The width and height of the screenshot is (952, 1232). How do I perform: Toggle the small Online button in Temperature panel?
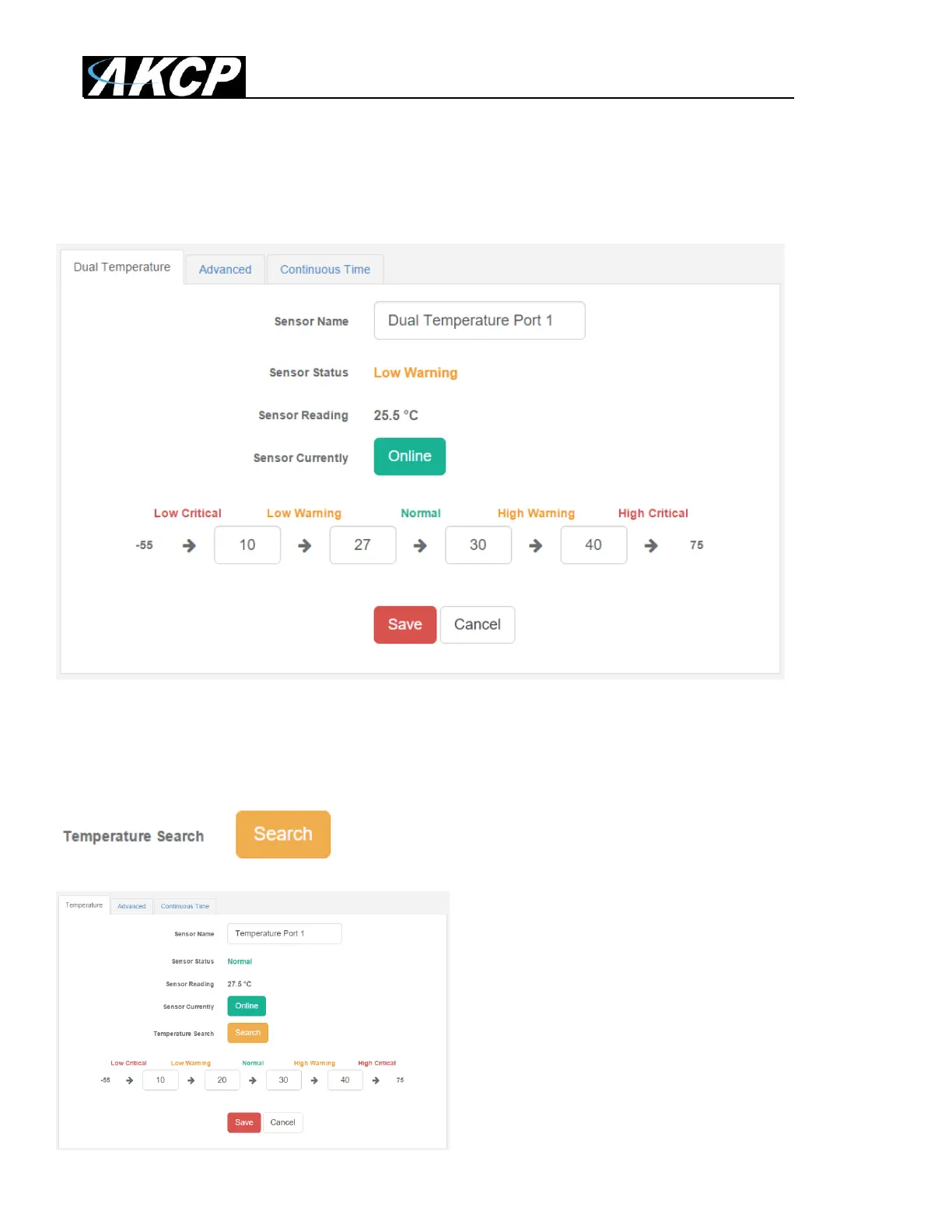(247, 1006)
